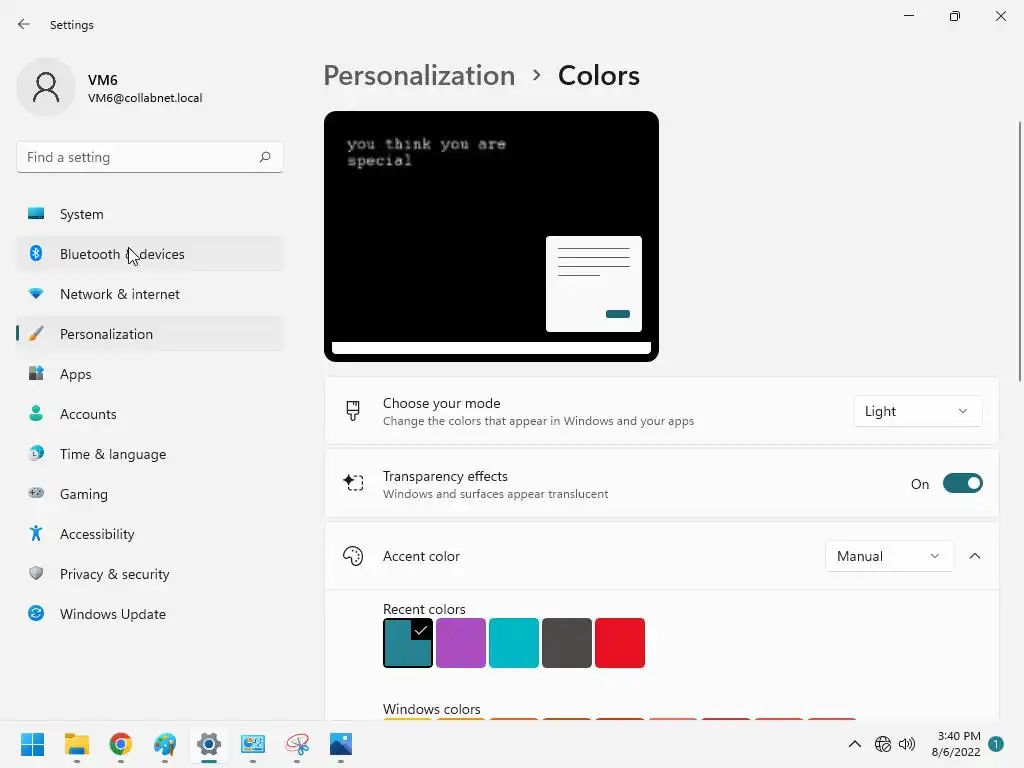
Task: Open Time & language settings
Action: [150, 454]
